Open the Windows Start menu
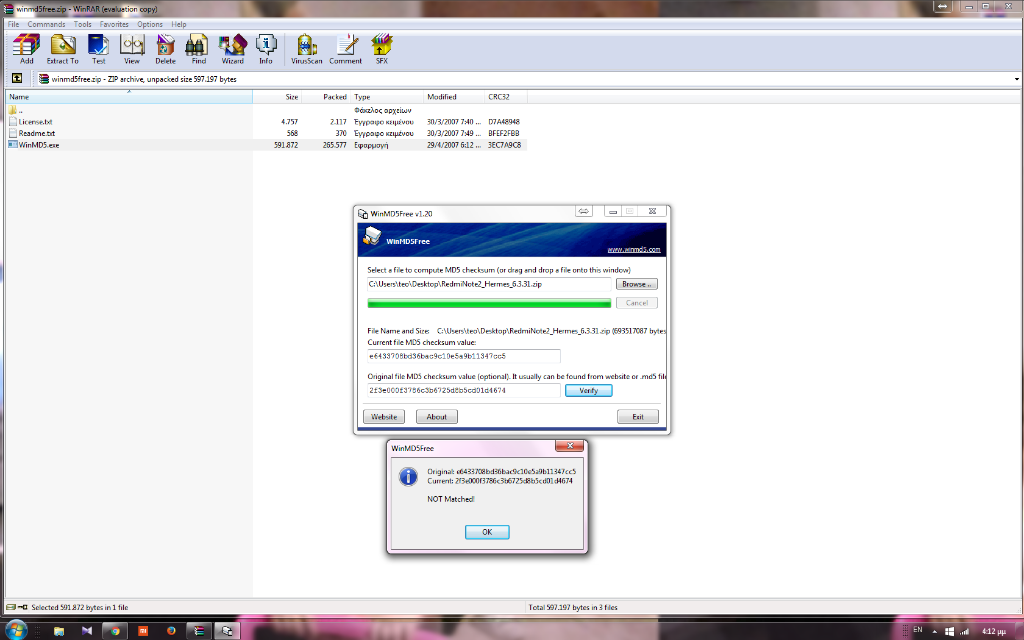This screenshot has height=640, width=1024. (15, 630)
